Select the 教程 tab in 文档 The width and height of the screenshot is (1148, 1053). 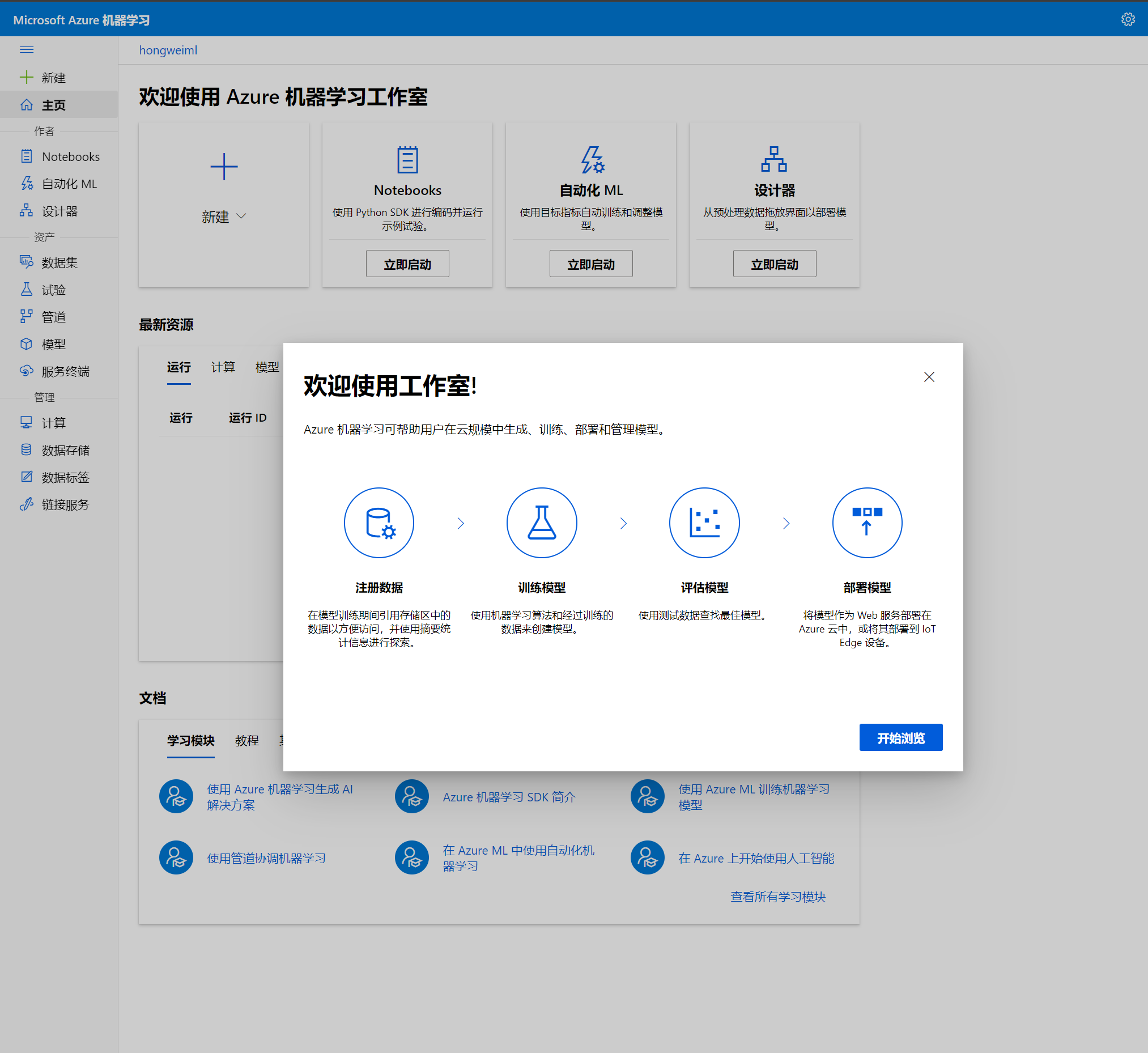[246, 740]
